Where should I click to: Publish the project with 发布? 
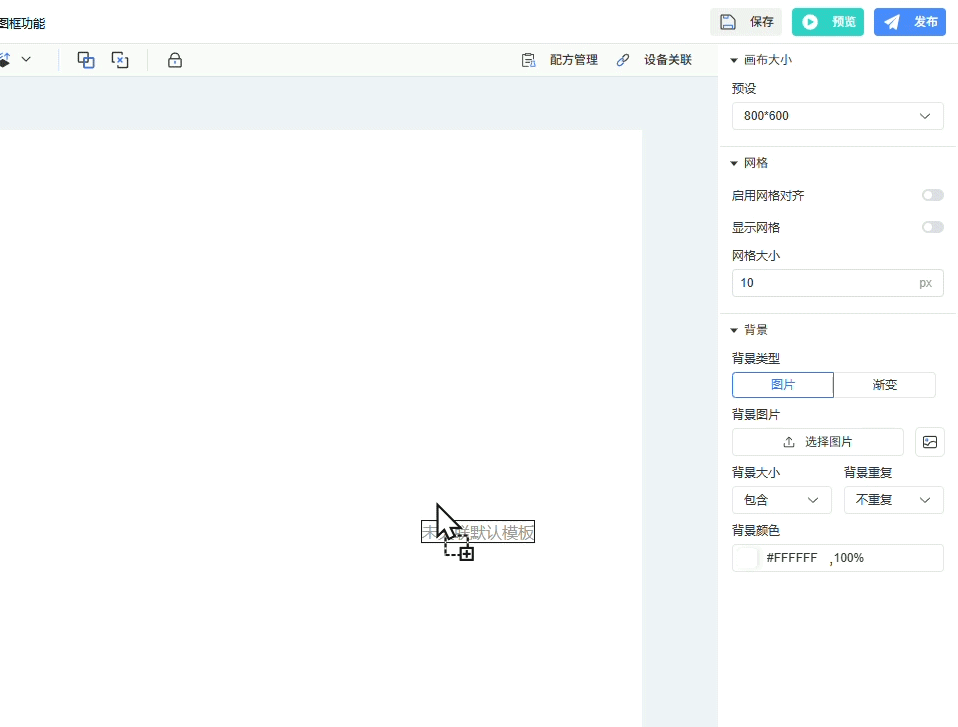[910, 22]
